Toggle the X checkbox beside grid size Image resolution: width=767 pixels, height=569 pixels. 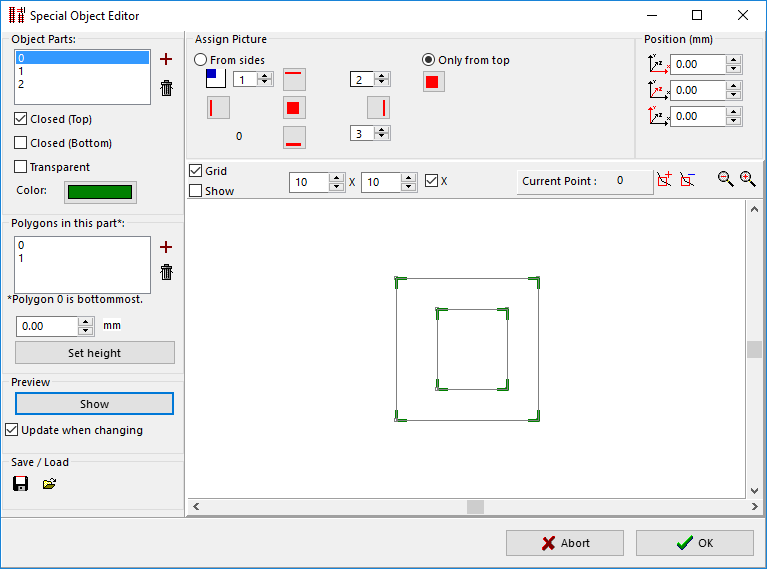(431, 181)
